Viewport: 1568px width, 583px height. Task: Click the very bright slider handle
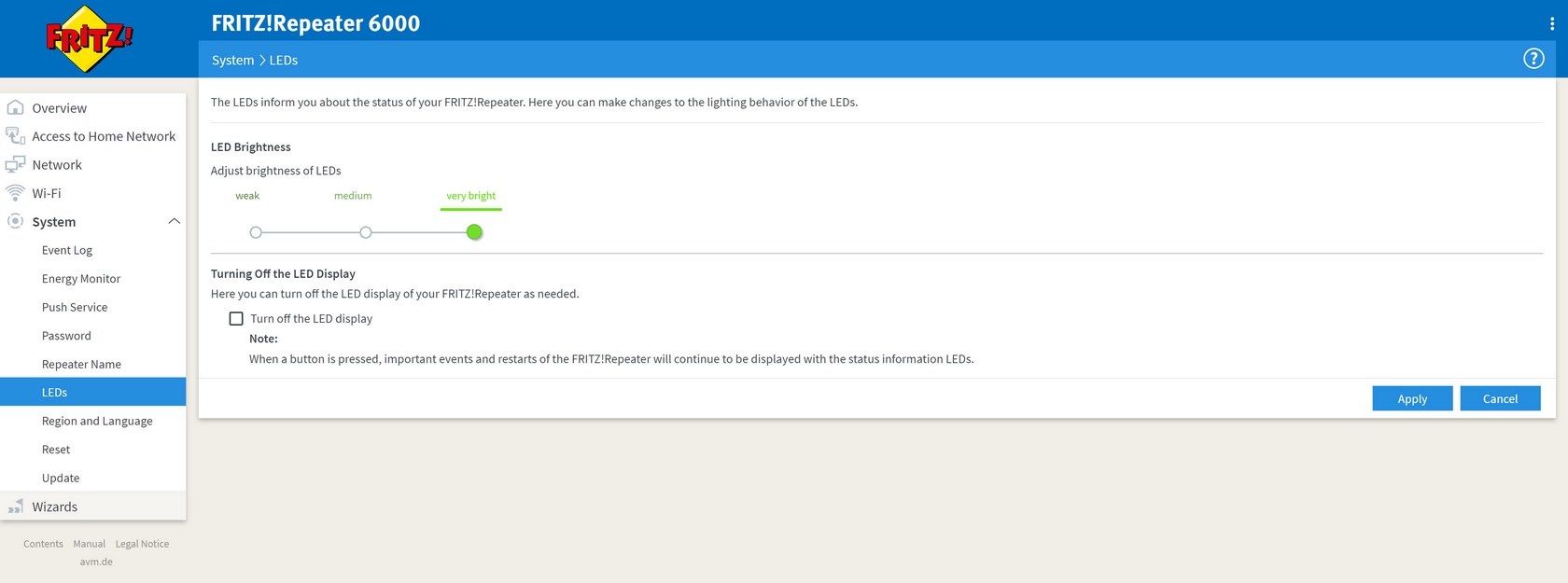[474, 232]
